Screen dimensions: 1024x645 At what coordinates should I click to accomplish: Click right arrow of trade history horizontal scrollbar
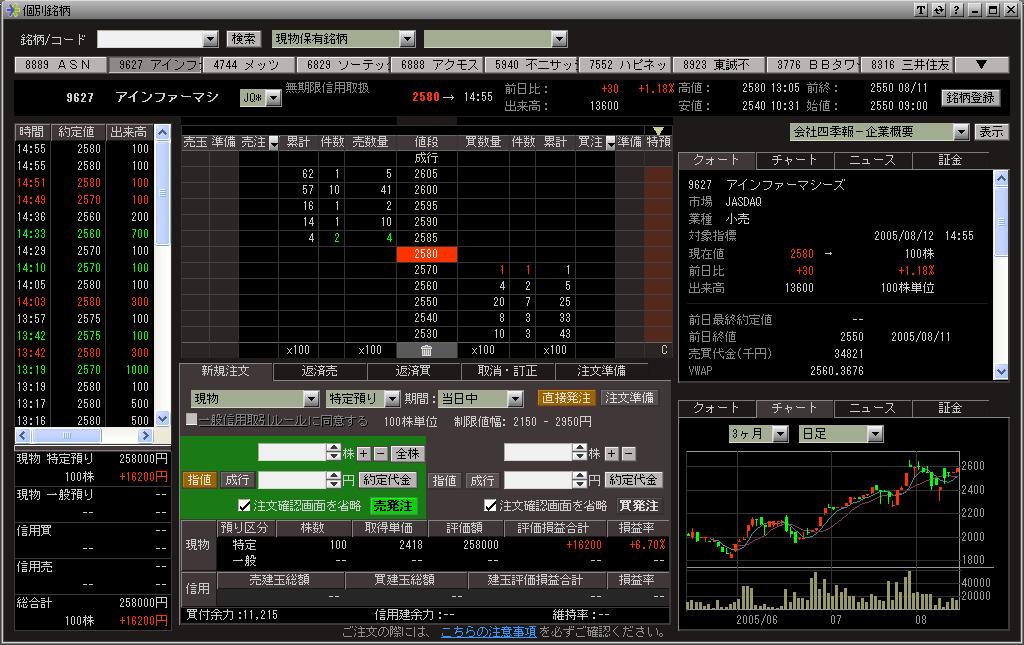pyautogui.click(x=146, y=435)
